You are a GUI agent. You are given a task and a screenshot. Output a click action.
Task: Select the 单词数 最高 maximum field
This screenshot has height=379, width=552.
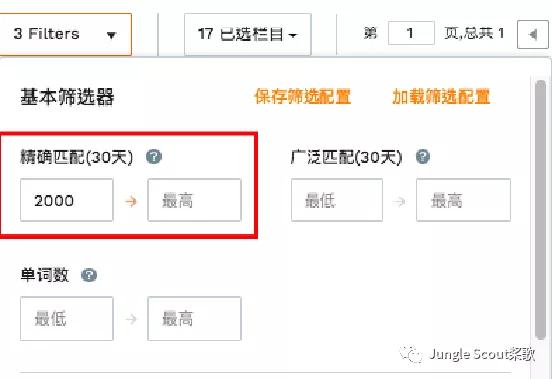pos(194,318)
